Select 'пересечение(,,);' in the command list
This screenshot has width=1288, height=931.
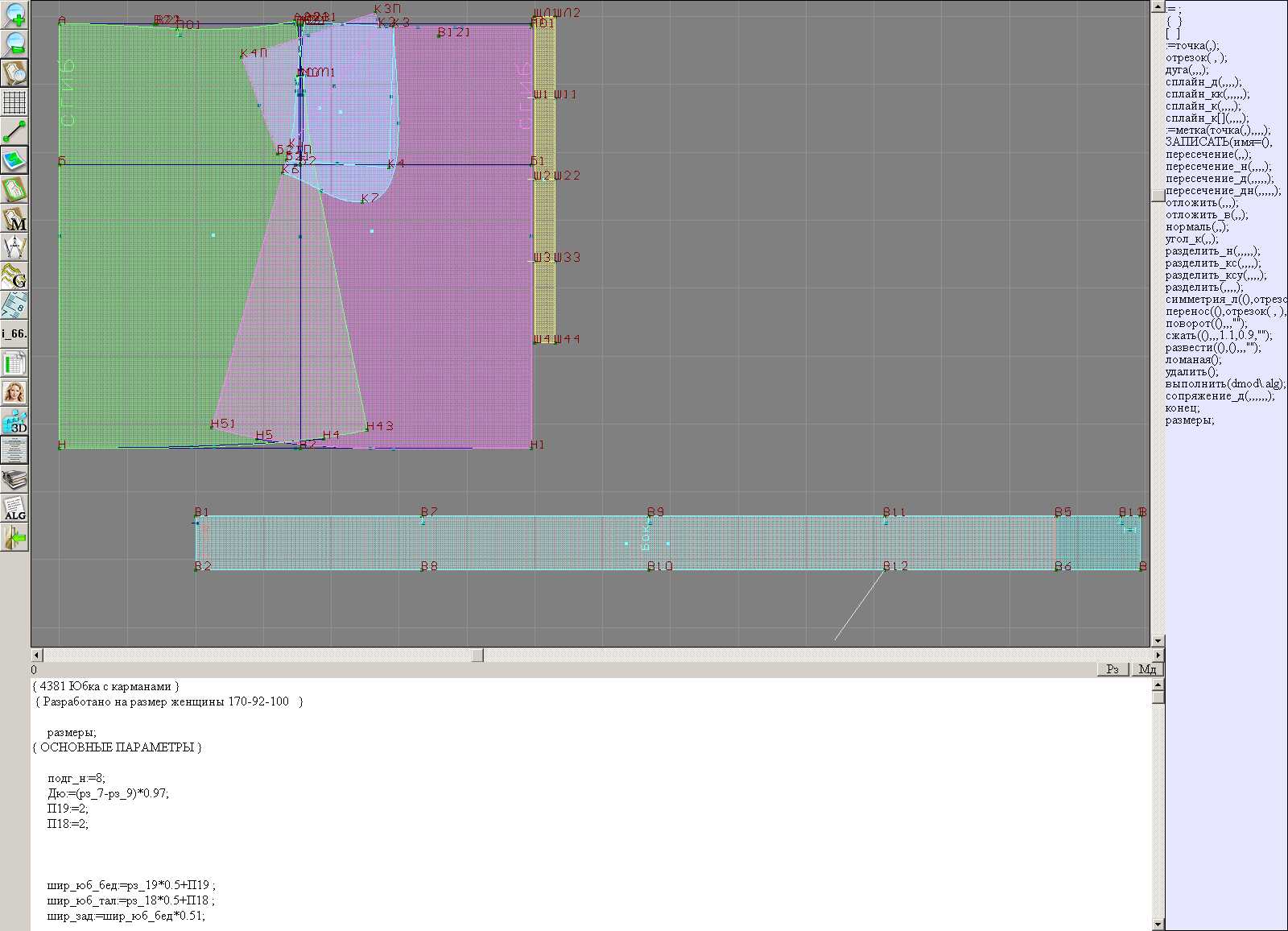coord(1208,155)
